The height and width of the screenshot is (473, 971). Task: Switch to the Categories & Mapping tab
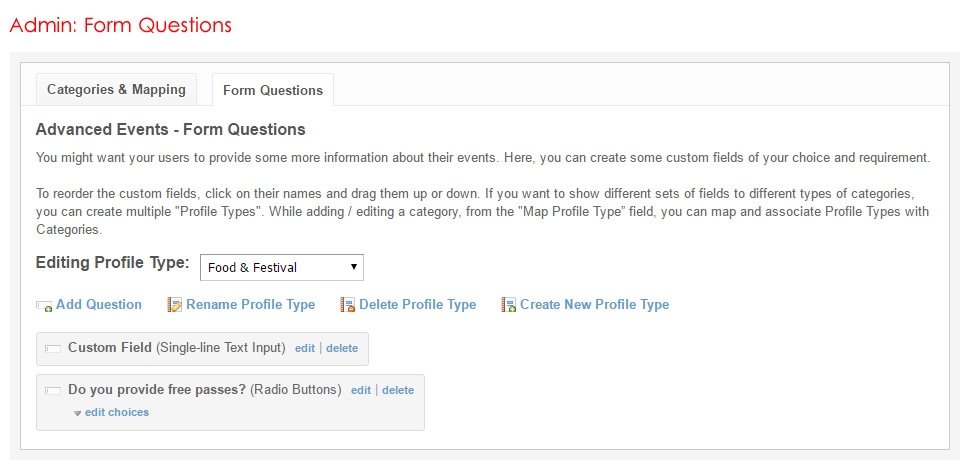point(116,89)
